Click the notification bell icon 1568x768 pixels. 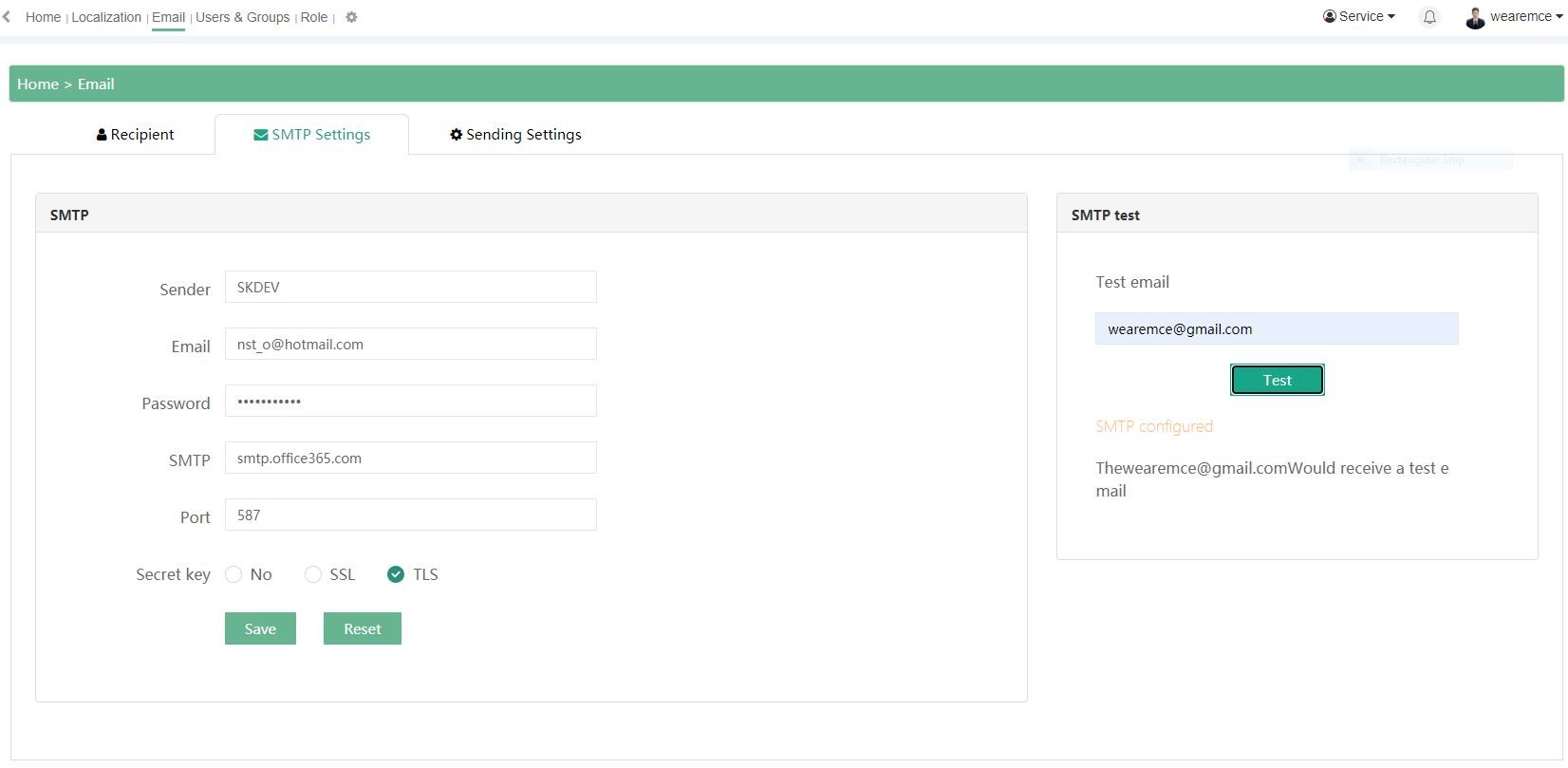pyautogui.click(x=1428, y=17)
